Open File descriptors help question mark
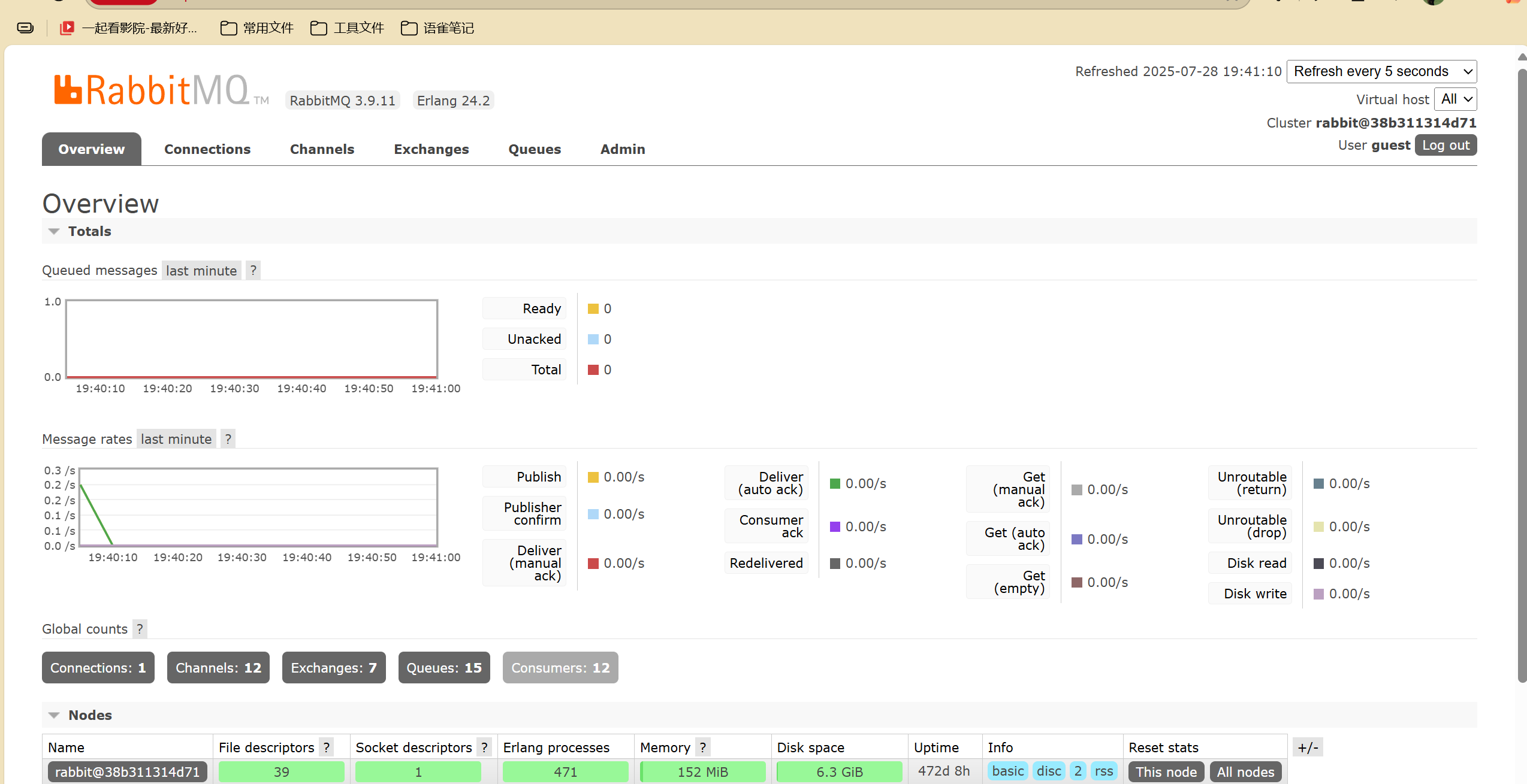This screenshot has height=784, width=1527. point(327,747)
